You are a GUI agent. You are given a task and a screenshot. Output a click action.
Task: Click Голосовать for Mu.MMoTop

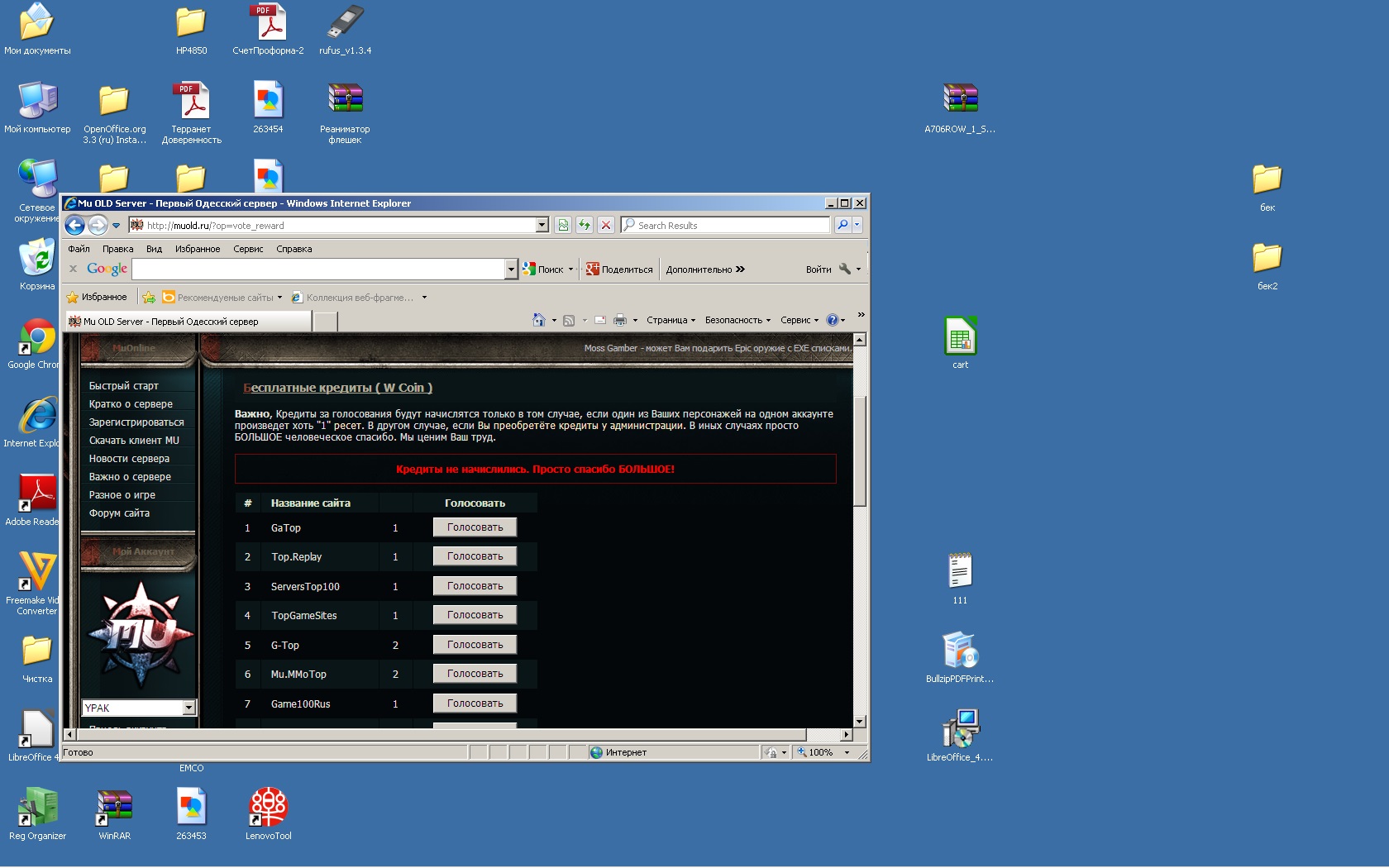coord(475,674)
